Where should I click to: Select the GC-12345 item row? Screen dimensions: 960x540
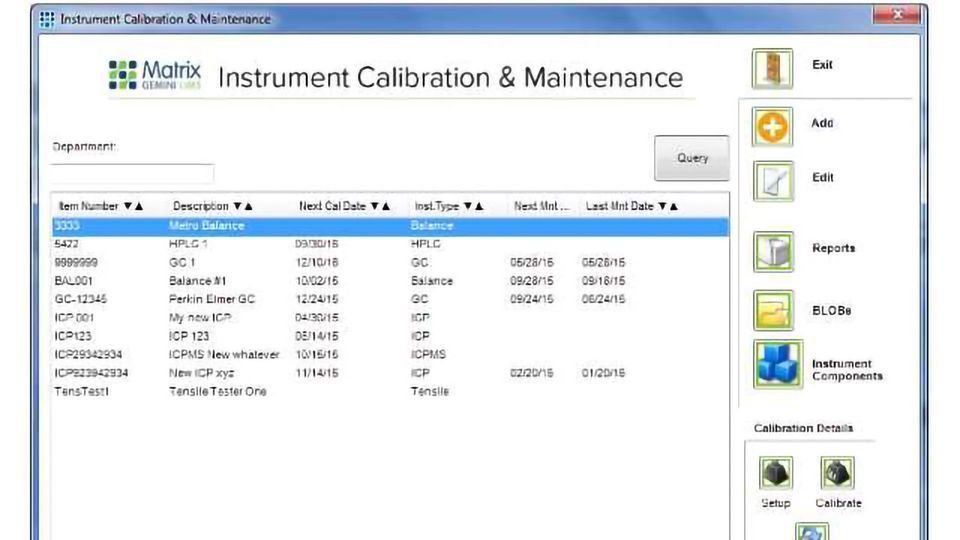[391, 299]
